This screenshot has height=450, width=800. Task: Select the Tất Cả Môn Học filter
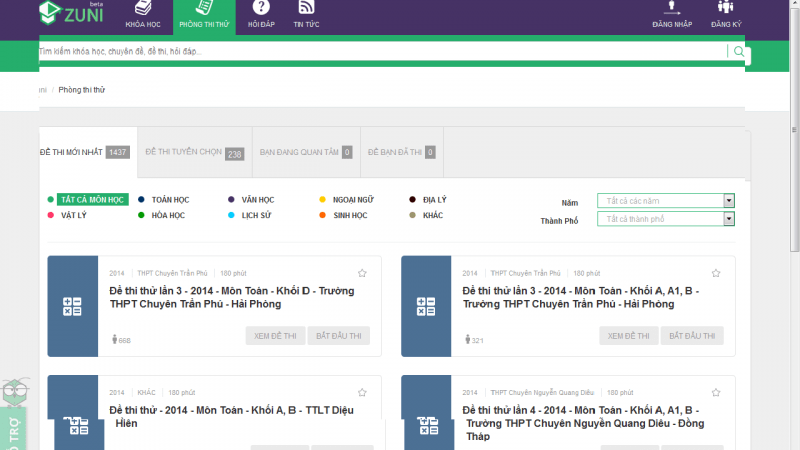[92, 199]
